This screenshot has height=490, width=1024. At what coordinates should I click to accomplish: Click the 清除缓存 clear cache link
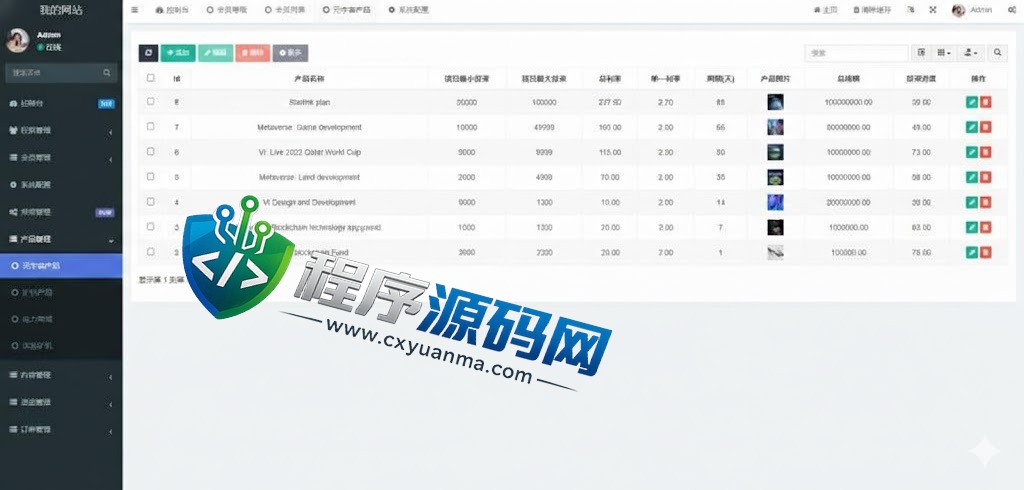(x=872, y=10)
